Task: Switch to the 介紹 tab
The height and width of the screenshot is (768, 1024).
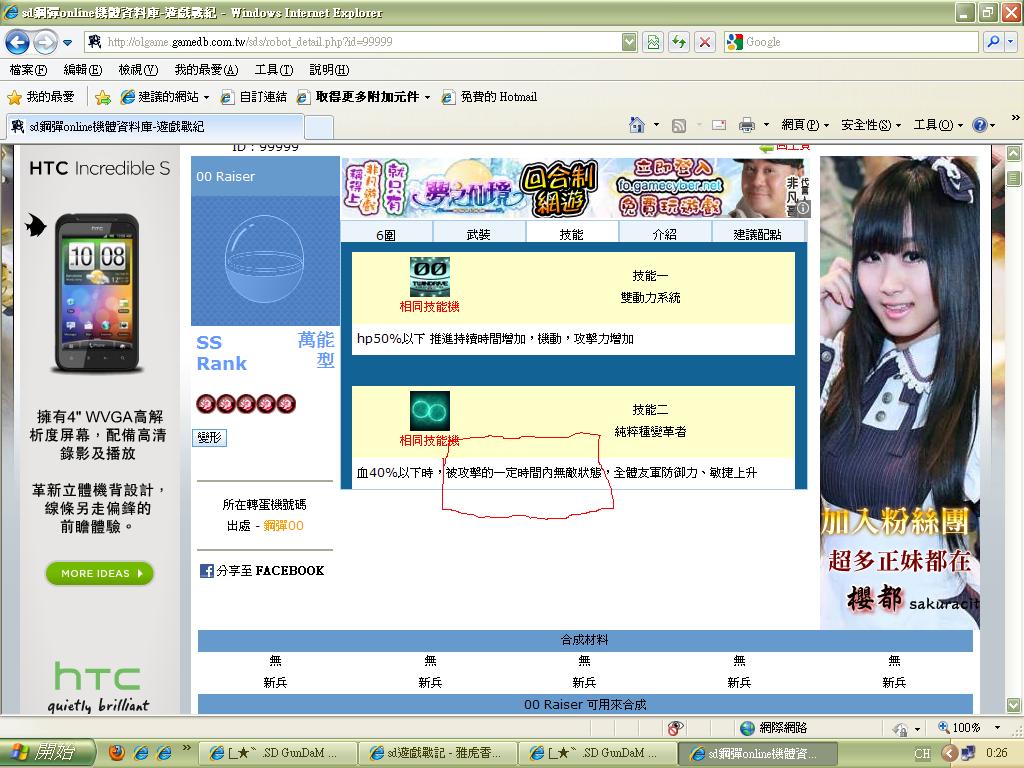Action: pos(665,234)
